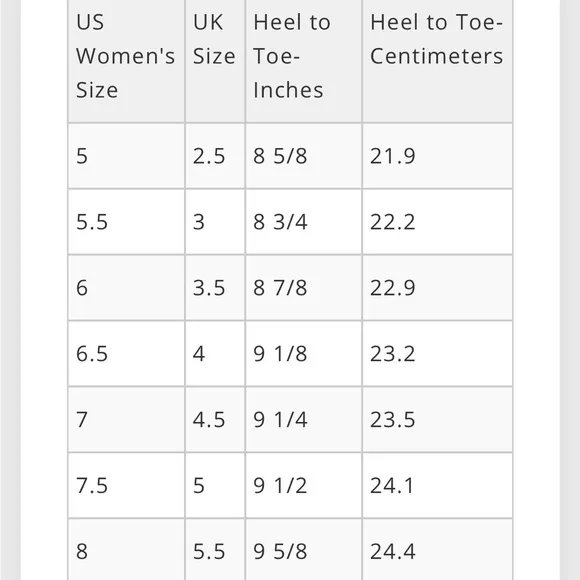Click the UK size 4.5 cell

point(215,419)
